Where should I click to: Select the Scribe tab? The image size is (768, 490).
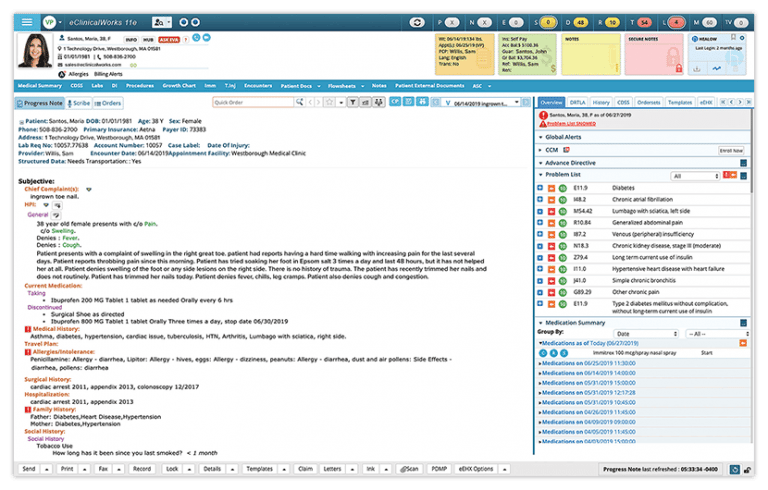(x=79, y=103)
